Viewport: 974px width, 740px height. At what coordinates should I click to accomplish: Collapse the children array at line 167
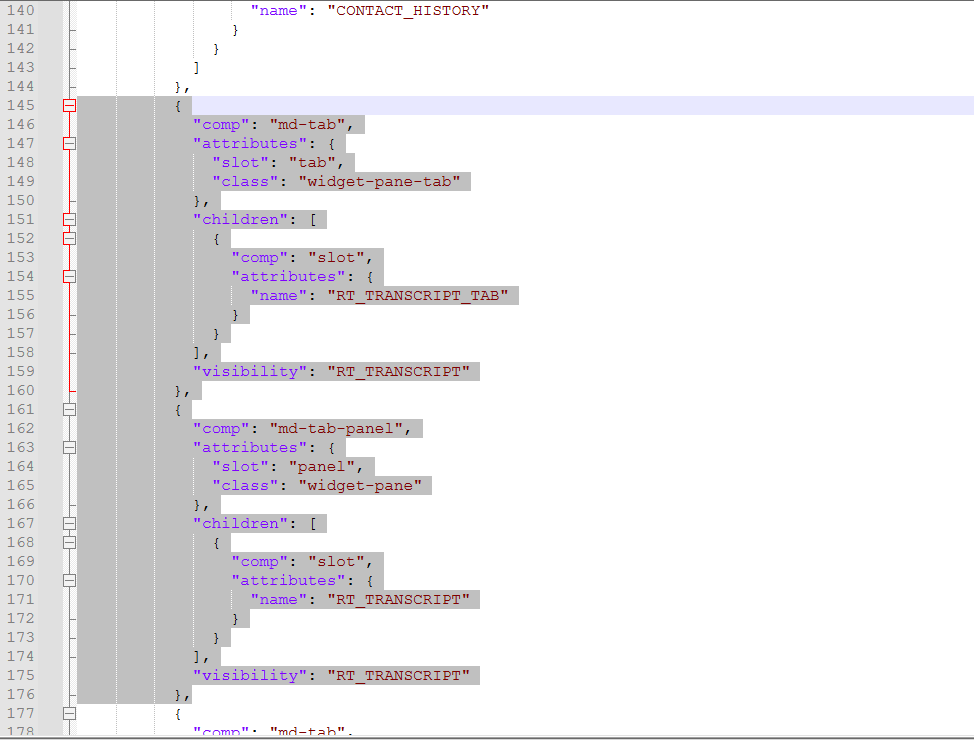[x=69, y=523]
